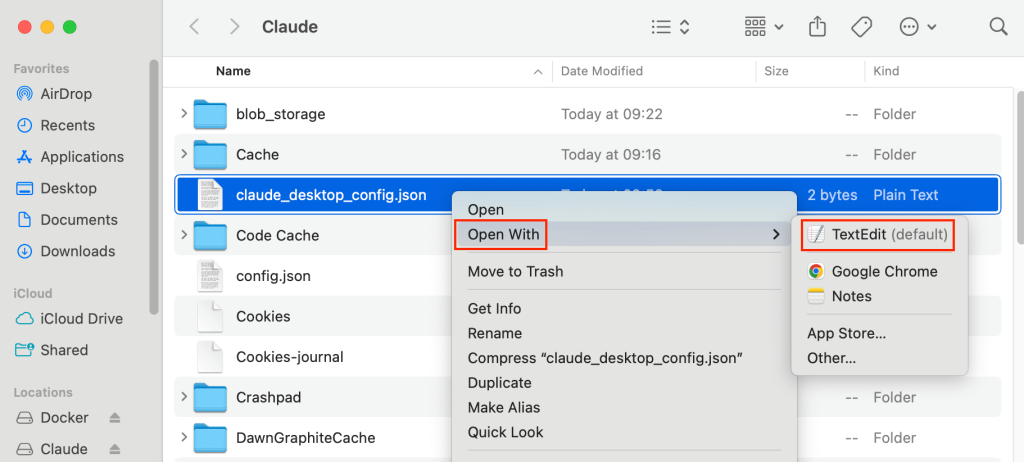Click the sidebar scrollbar
Viewport: 1024px width, 462px height.
tap(154, 187)
